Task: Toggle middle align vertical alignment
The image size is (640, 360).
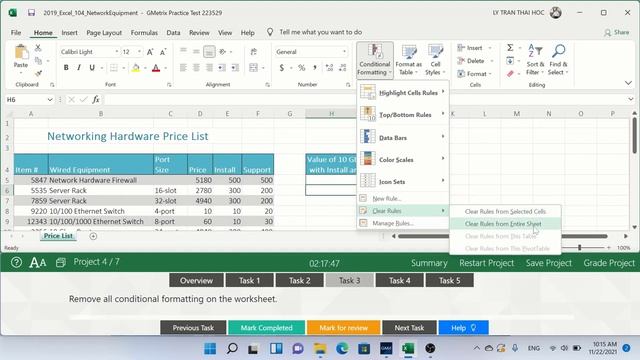Action: pos(196,52)
